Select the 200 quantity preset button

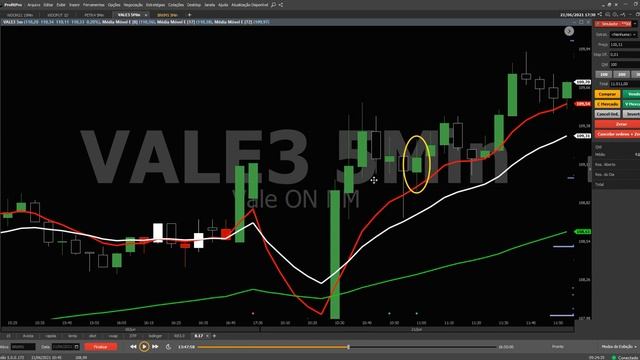[621, 74]
